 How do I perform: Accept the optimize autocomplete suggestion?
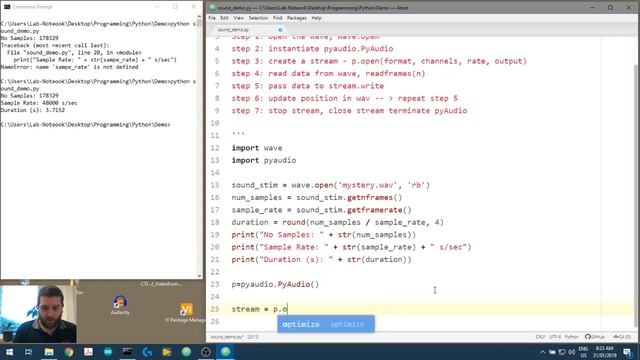[326, 324]
